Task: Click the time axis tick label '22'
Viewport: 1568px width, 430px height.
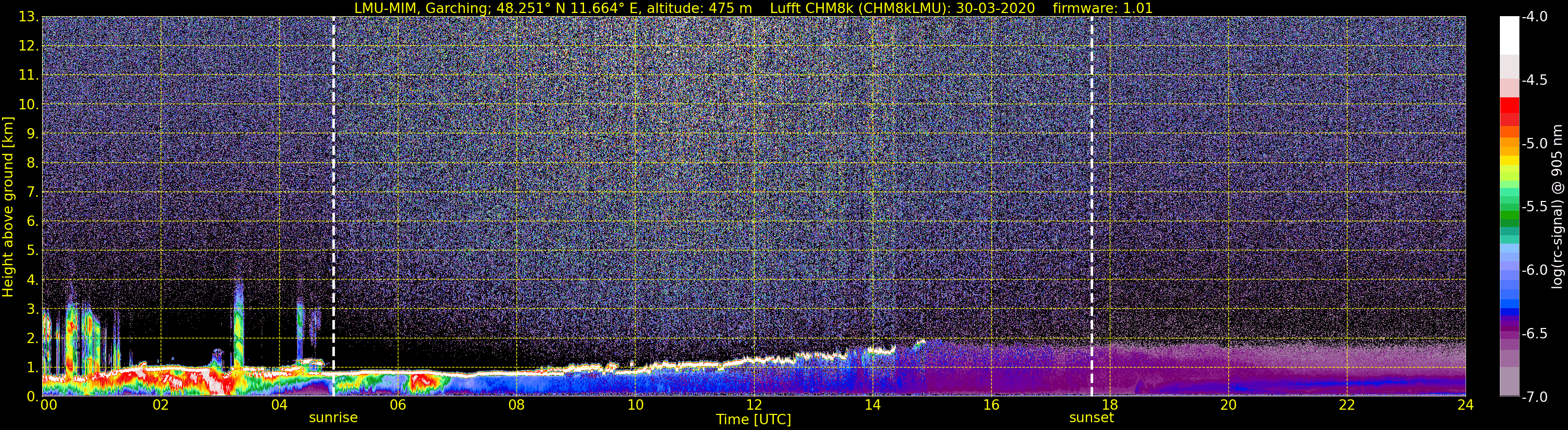Action: (1347, 405)
